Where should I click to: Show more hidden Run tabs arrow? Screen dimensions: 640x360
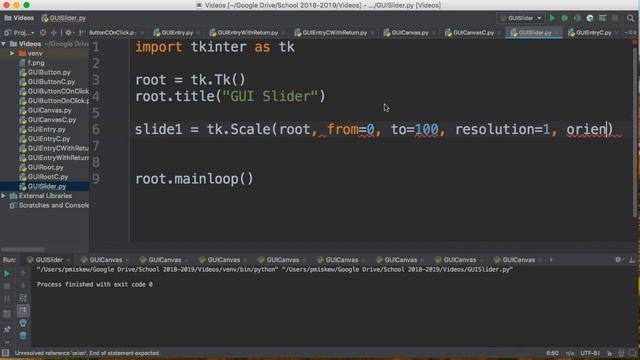[x=551, y=260]
